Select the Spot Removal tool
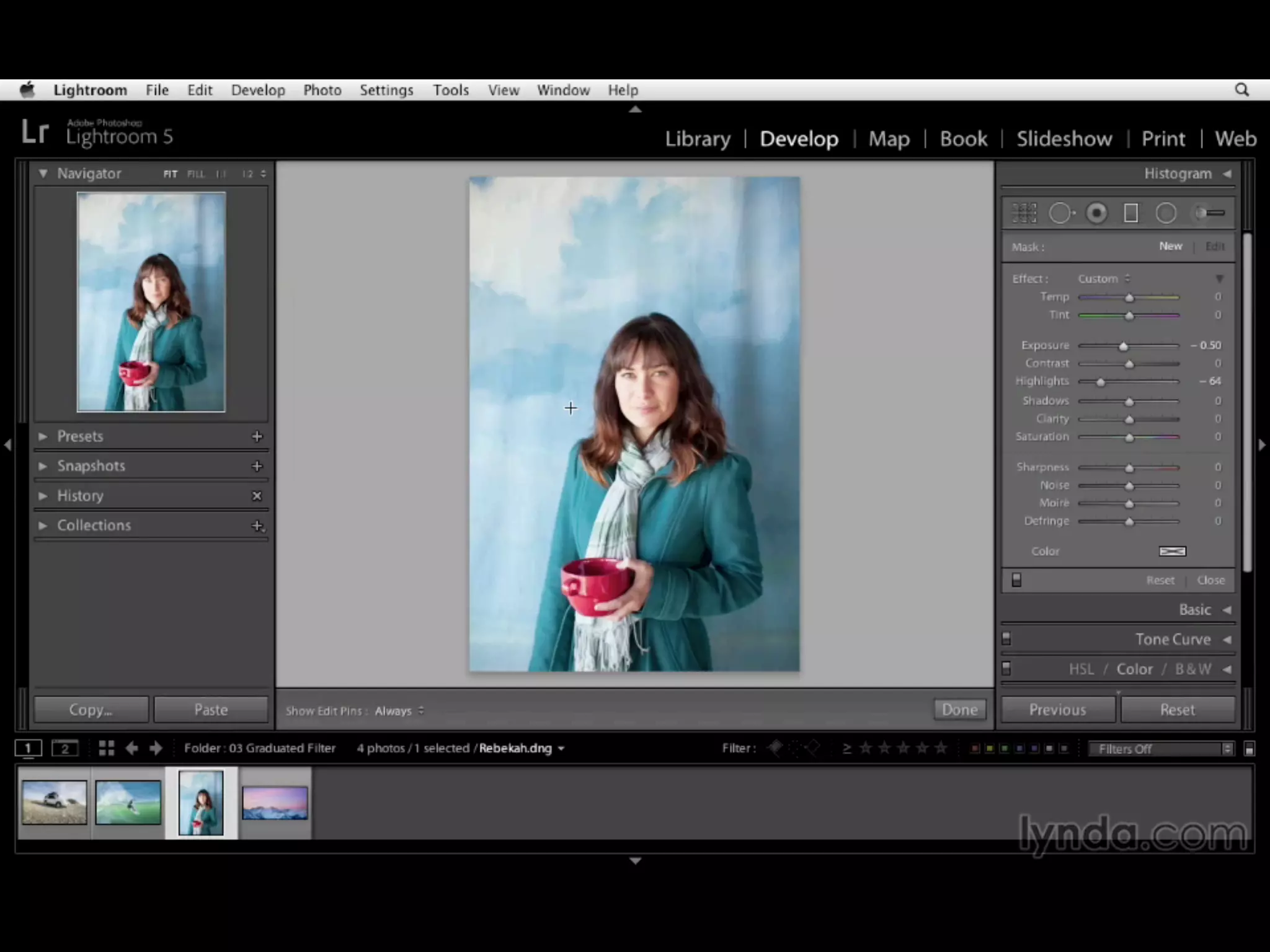This screenshot has width=1270, height=952. pos(1061,213)
